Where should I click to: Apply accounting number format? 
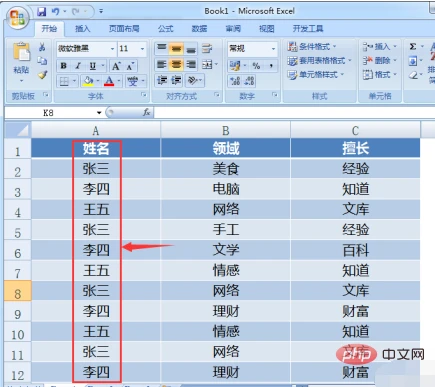[235, 66]
